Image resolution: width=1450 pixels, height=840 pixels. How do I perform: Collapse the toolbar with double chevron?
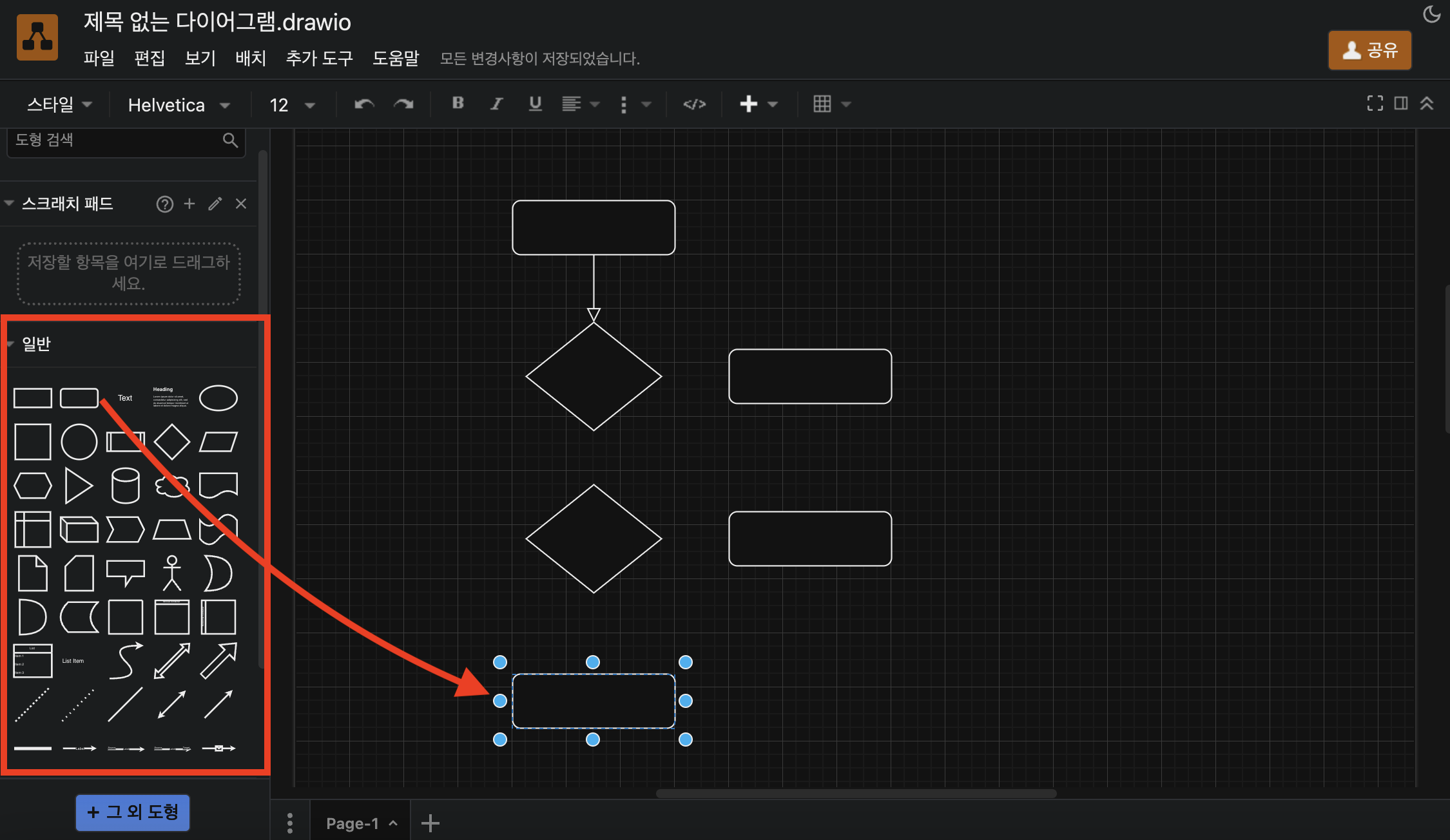[x=1427, y=103]
